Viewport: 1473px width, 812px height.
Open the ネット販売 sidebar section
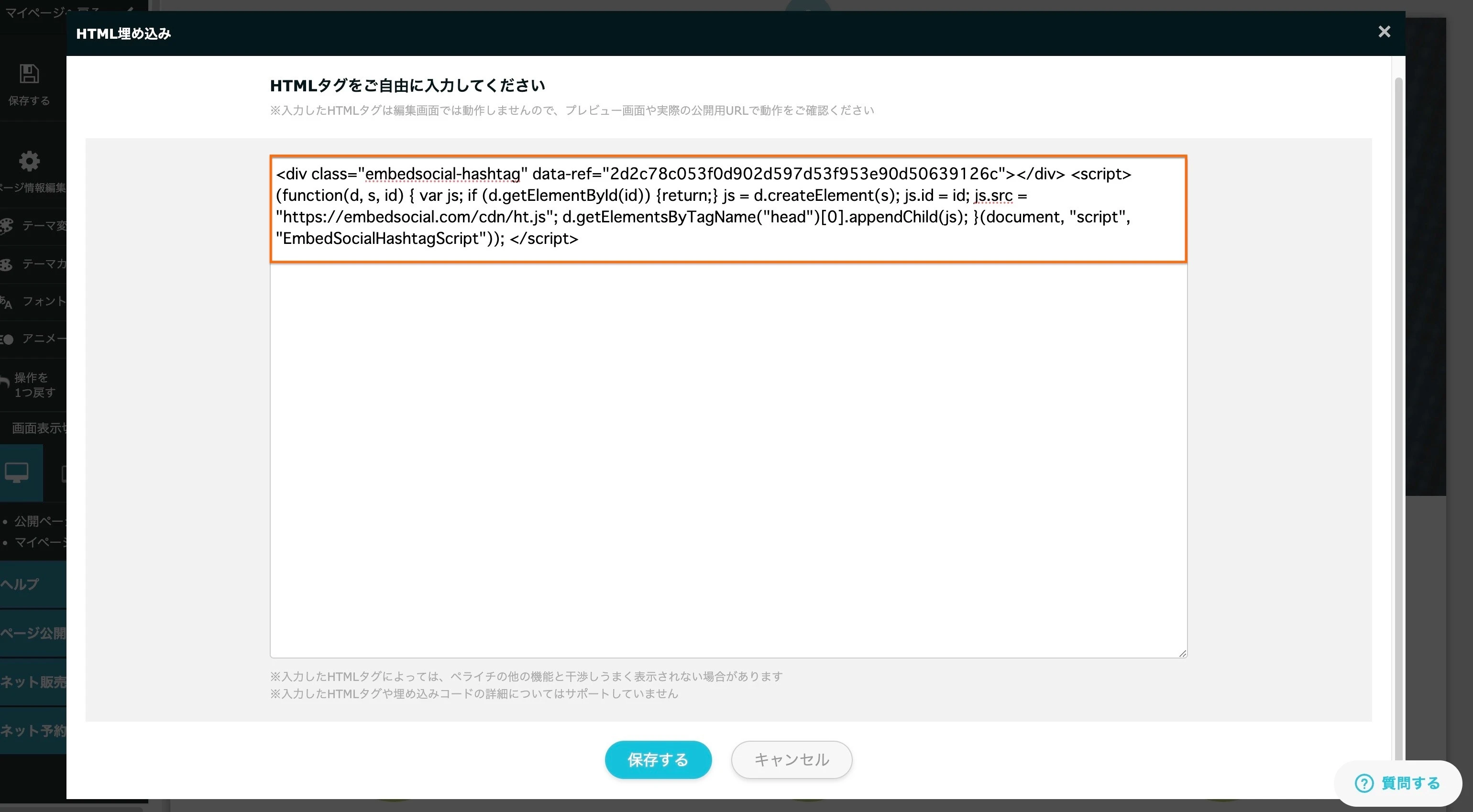pyautogui.click(x=33, y=681)
